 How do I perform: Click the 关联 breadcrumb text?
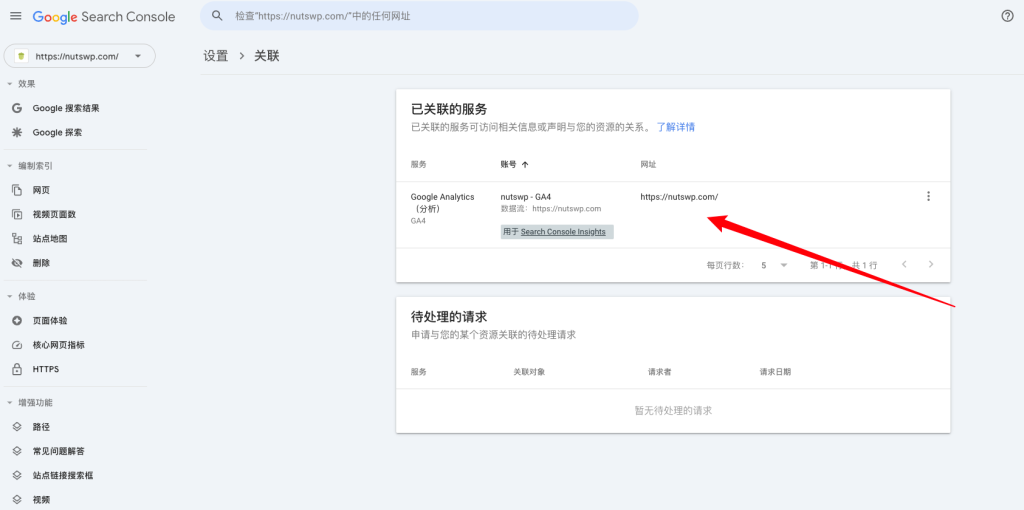pyautogui.click(x=266, y=56)
